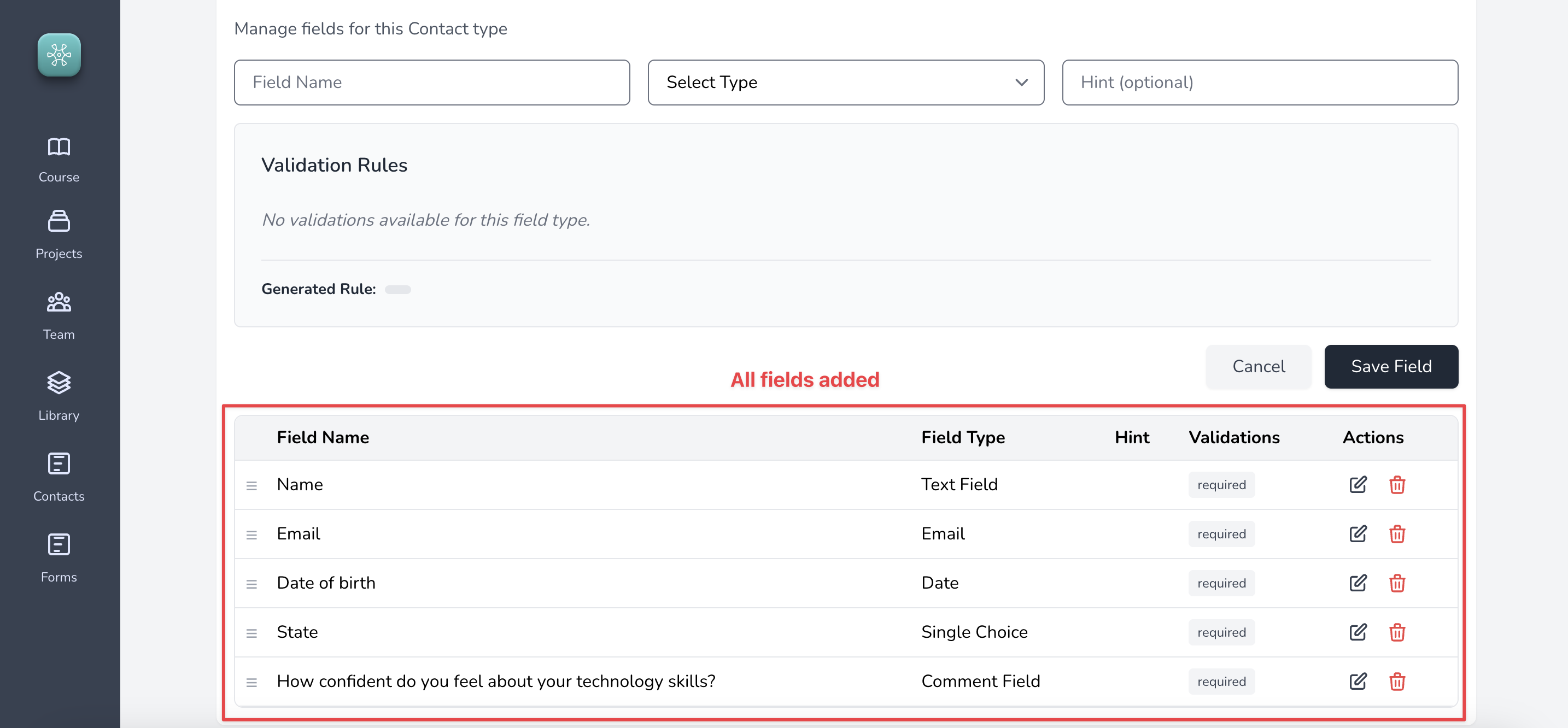The width and height of the screenshot is (1568, 728).
Task: Open the Library section icon
Action: coord(58,383)
